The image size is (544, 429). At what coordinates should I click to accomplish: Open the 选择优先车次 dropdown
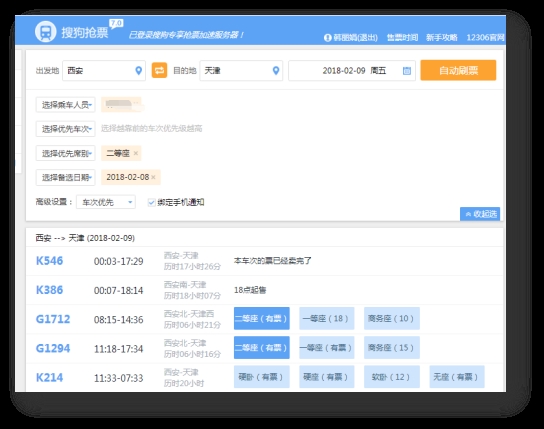tap(66, 129)
